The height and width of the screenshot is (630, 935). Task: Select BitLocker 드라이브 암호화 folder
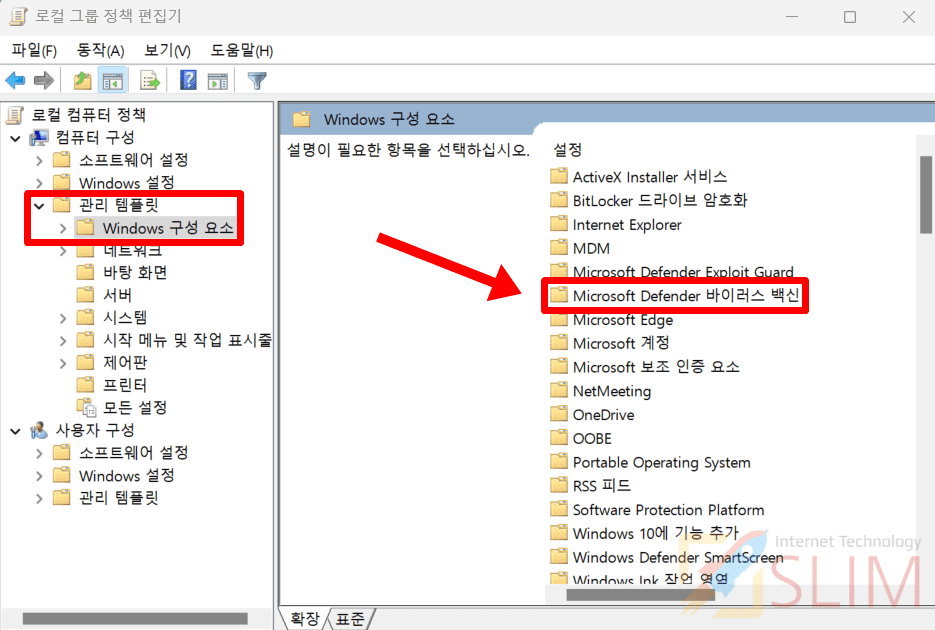pos(660,200)
